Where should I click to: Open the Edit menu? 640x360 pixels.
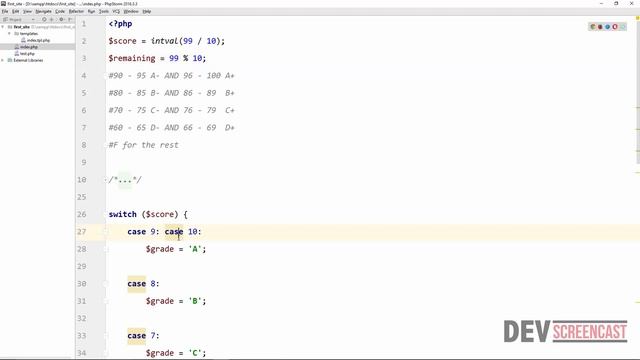pos(16,11)
